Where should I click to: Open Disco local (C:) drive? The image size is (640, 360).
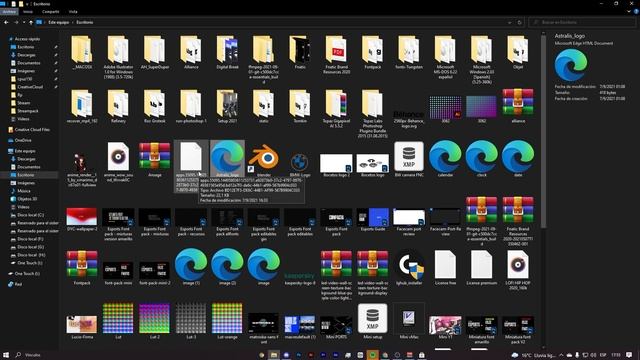[x=30, y=215]
